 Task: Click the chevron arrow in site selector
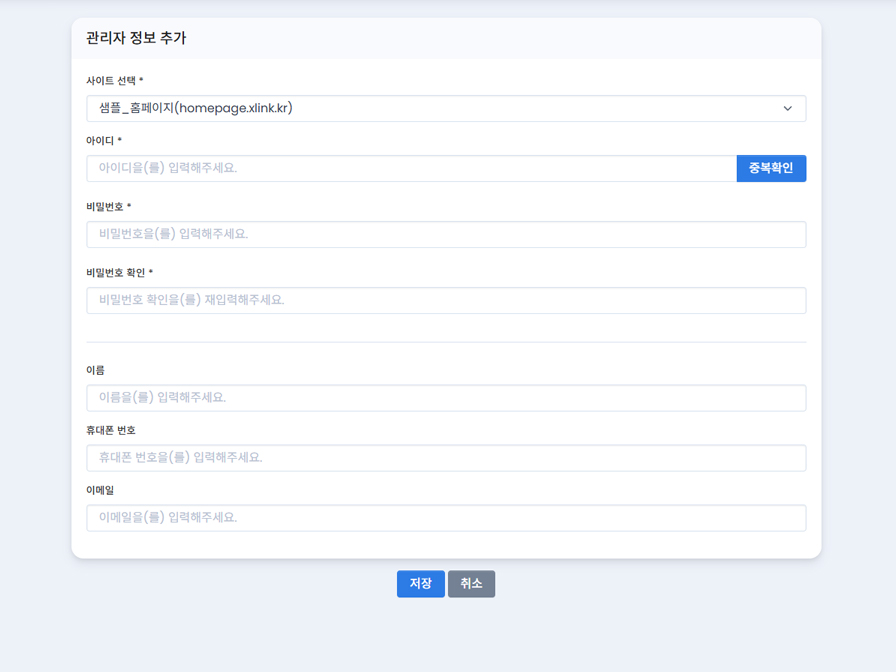pyautogui.click(x=787, y=109)
